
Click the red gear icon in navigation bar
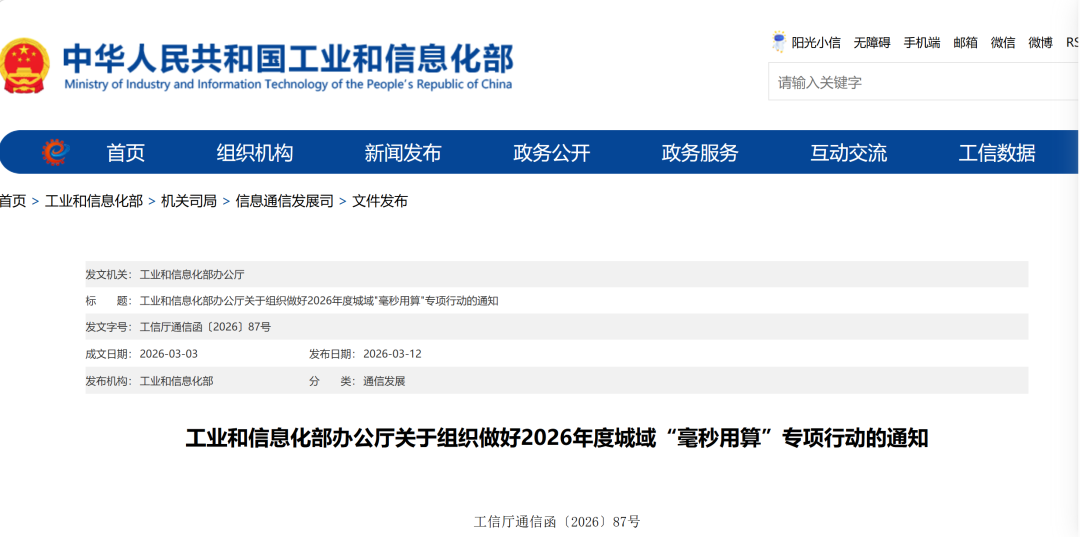54,152
